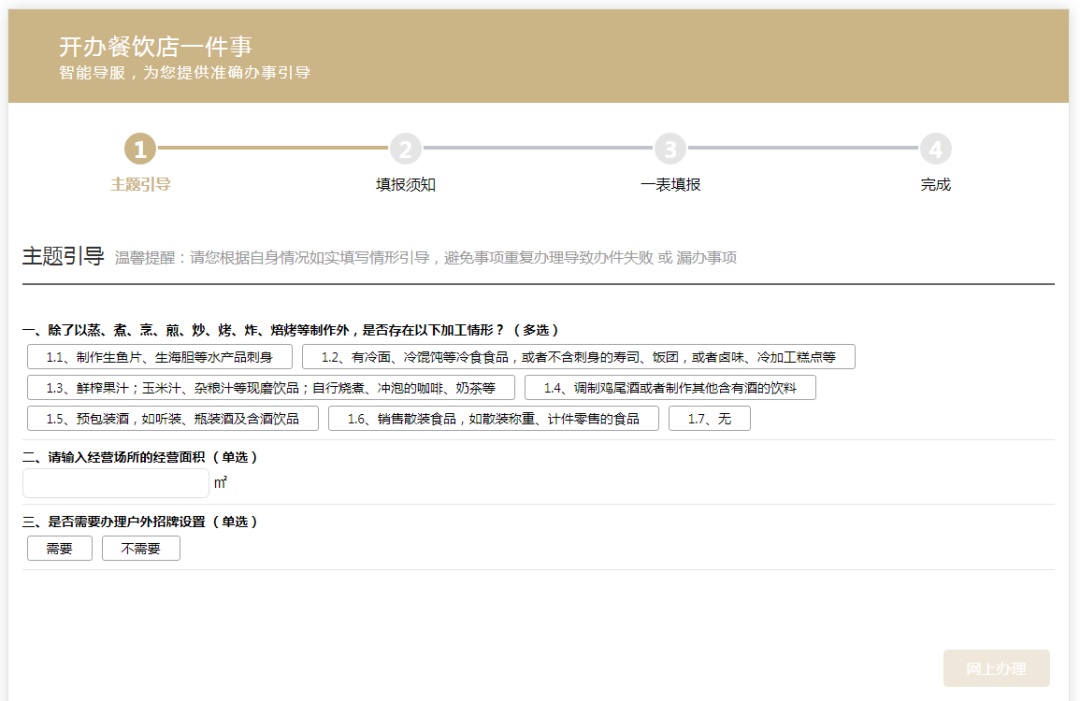
Task: Select option 1.2 有冷面、冷馄饨等冷食食品
Action: (x=578, y=357)
